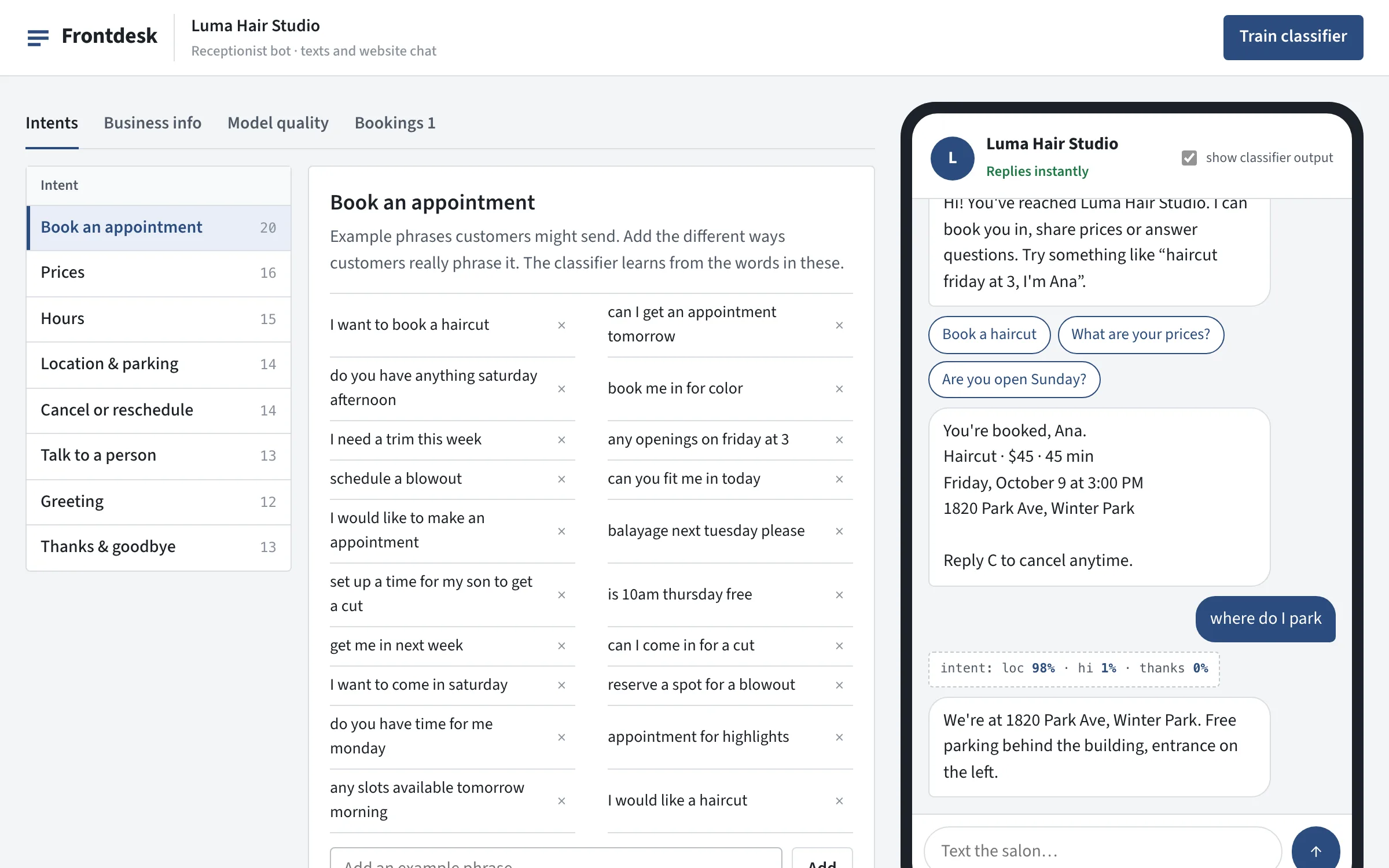The width and height of the screenshot is (1389, 868).
Task: Select the Book an appointment intent row
Action: pos(159,228)
